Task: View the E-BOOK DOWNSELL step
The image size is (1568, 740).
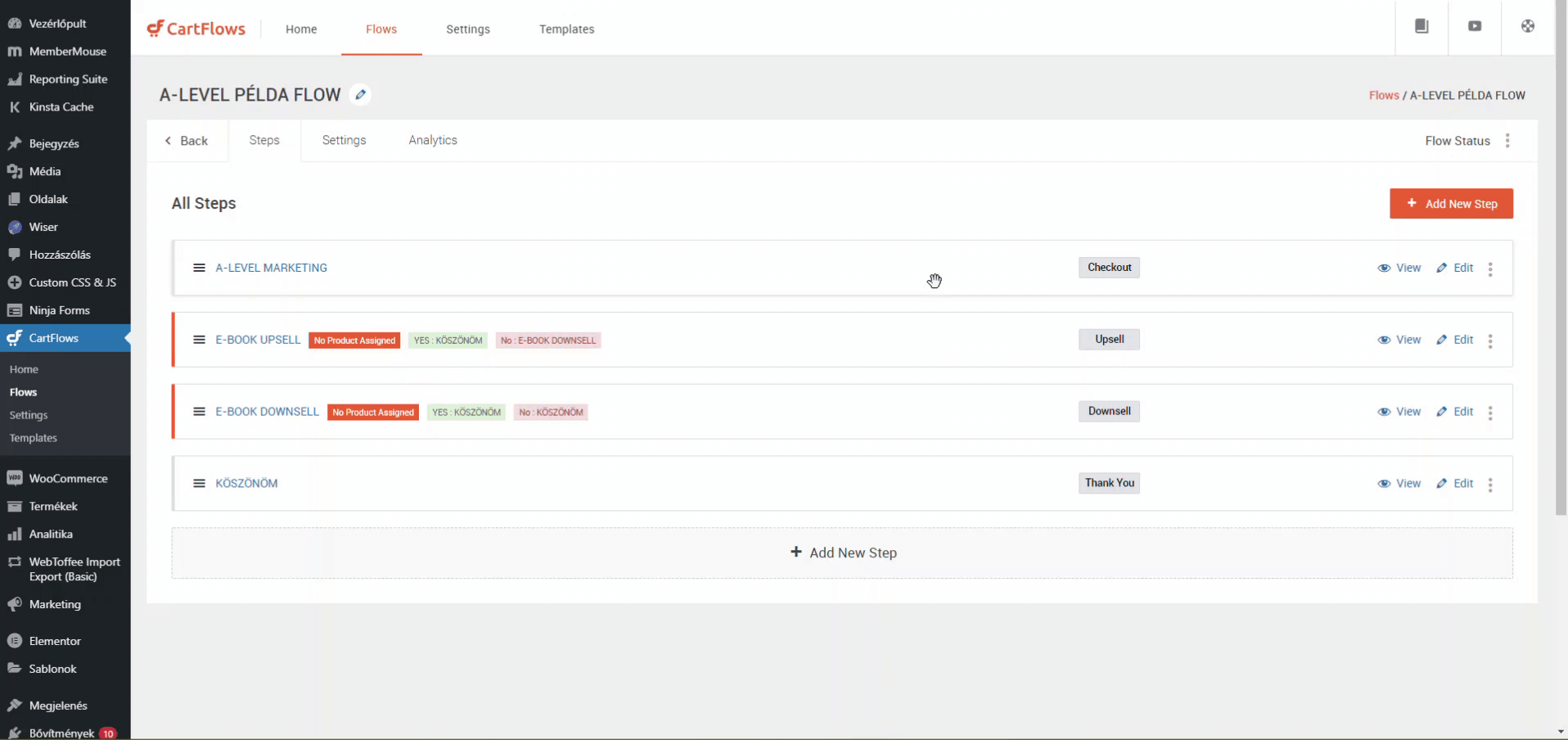Action: click(x=1399, y=412)
